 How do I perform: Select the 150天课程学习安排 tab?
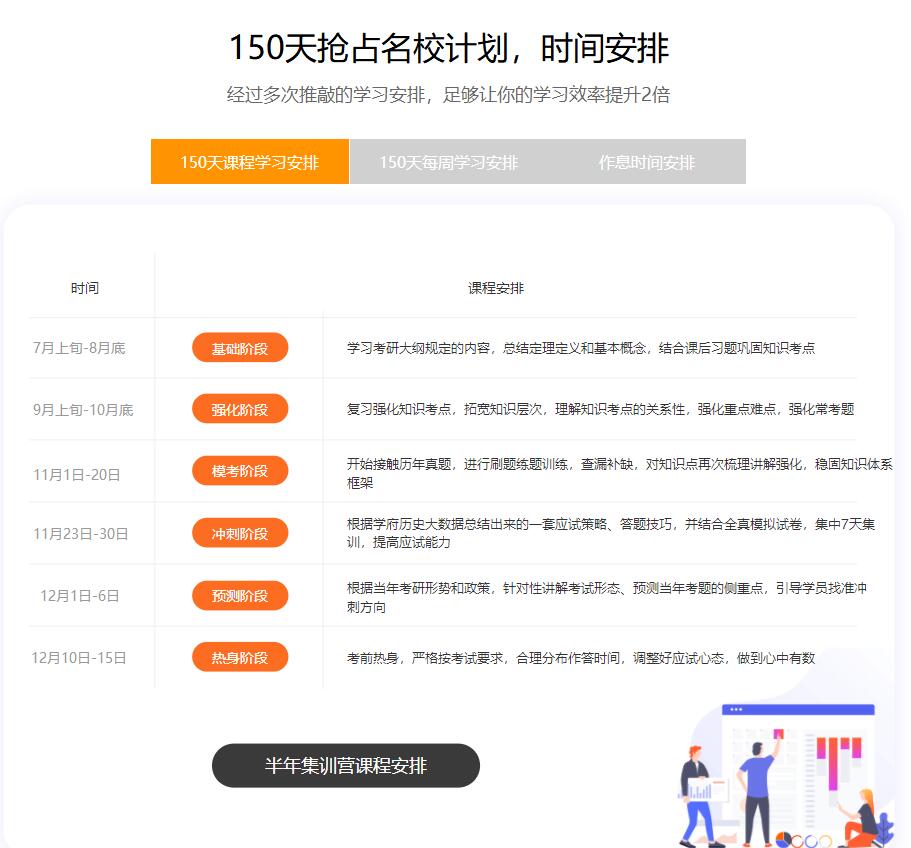pos(250,161)
